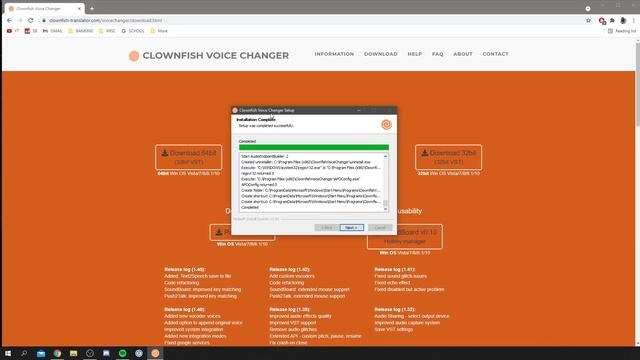Image resolution: width=640 pixels, height=360 pixels.
Task: Click the Clownfish Voice Changer site title
Action: pyautogui.click(x=216, y=56)
